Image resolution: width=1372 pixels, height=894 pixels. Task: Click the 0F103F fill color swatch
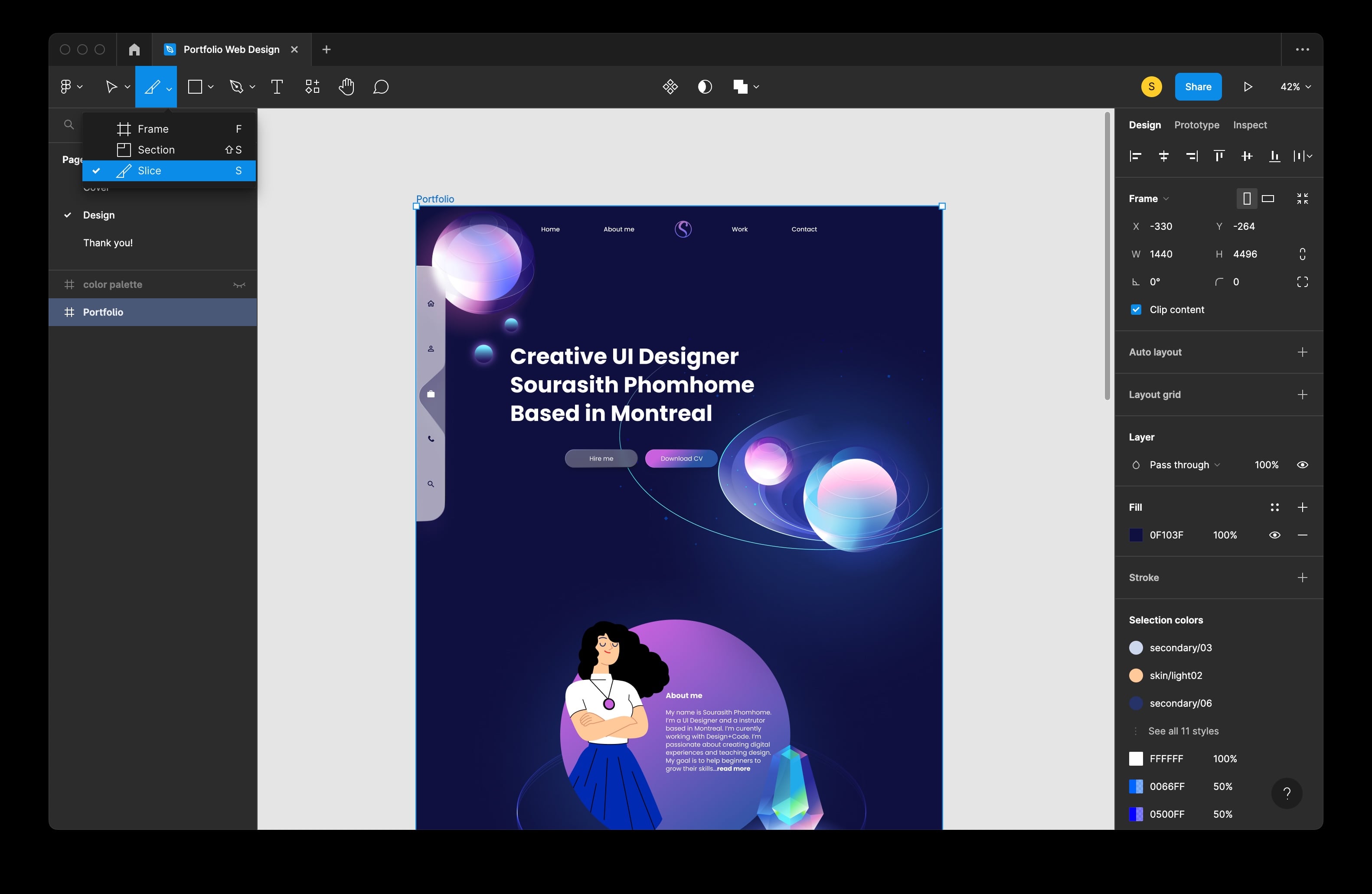point(1136,535)
